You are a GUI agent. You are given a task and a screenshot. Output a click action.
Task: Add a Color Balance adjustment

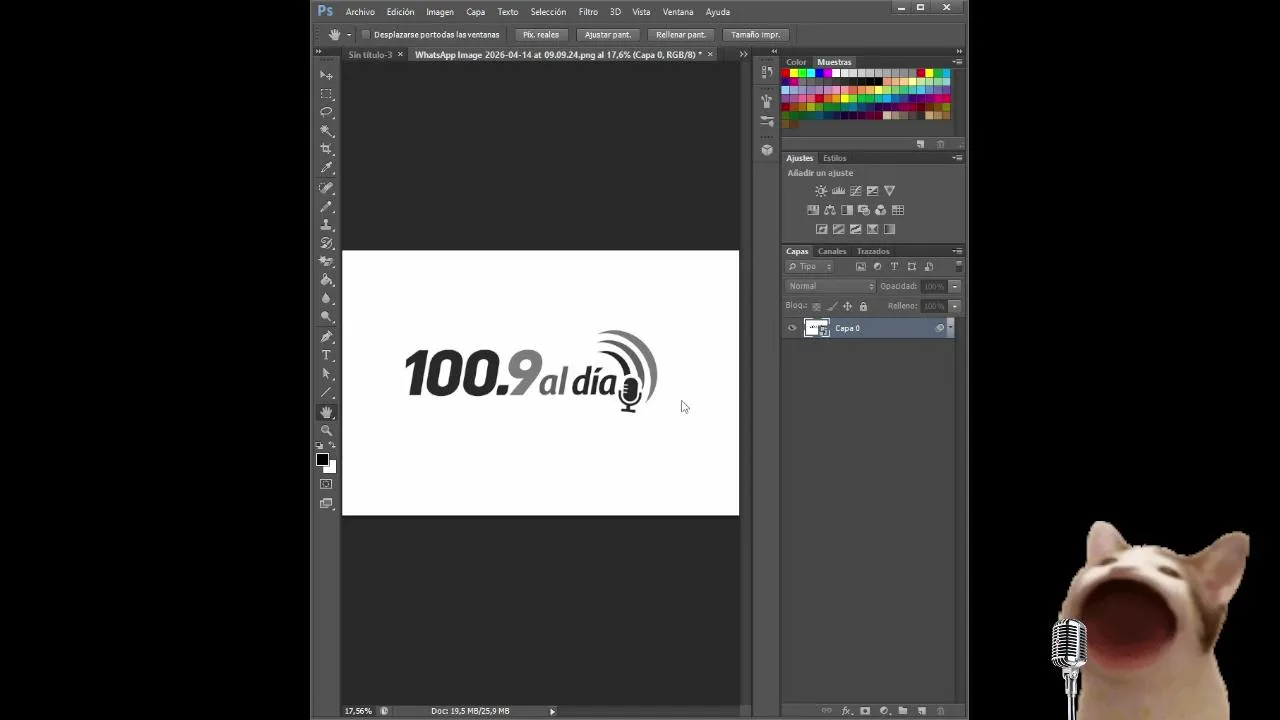[830, 210]
